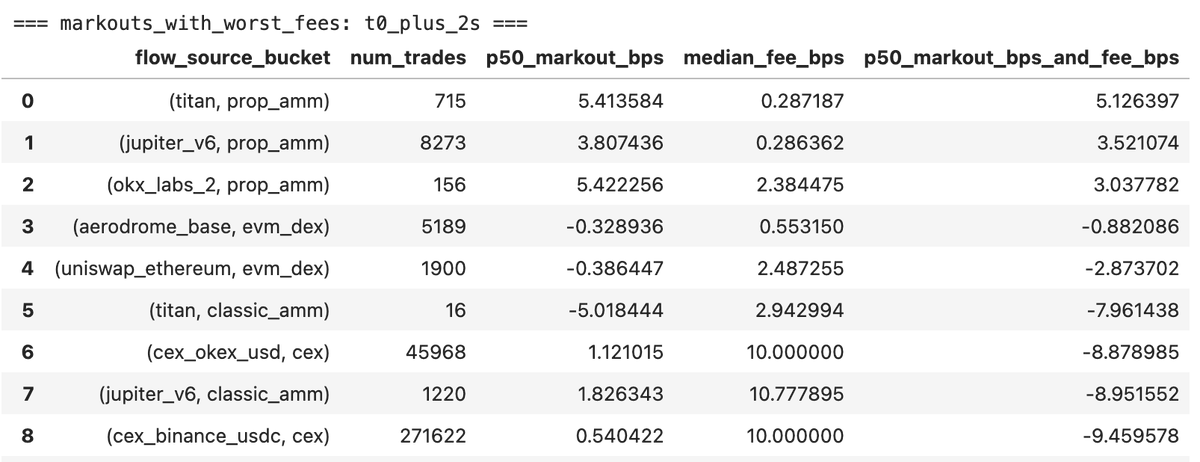This screenshot has height=462, width=1200.
Task: Select cell (okx_labs_2, prop_amm)
Action: [x=218, y=185]
